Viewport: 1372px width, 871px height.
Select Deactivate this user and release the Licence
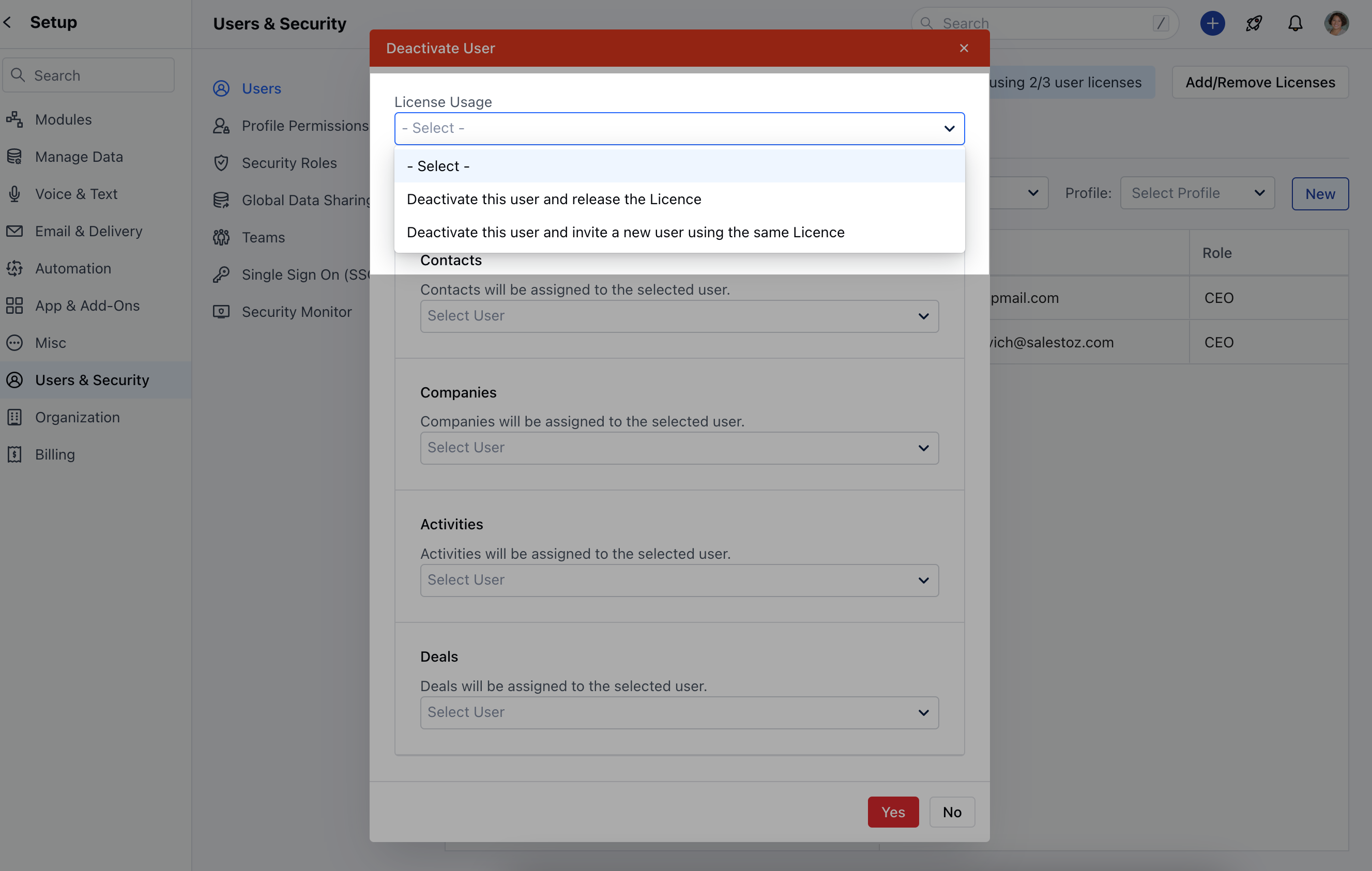pos(553,199)
